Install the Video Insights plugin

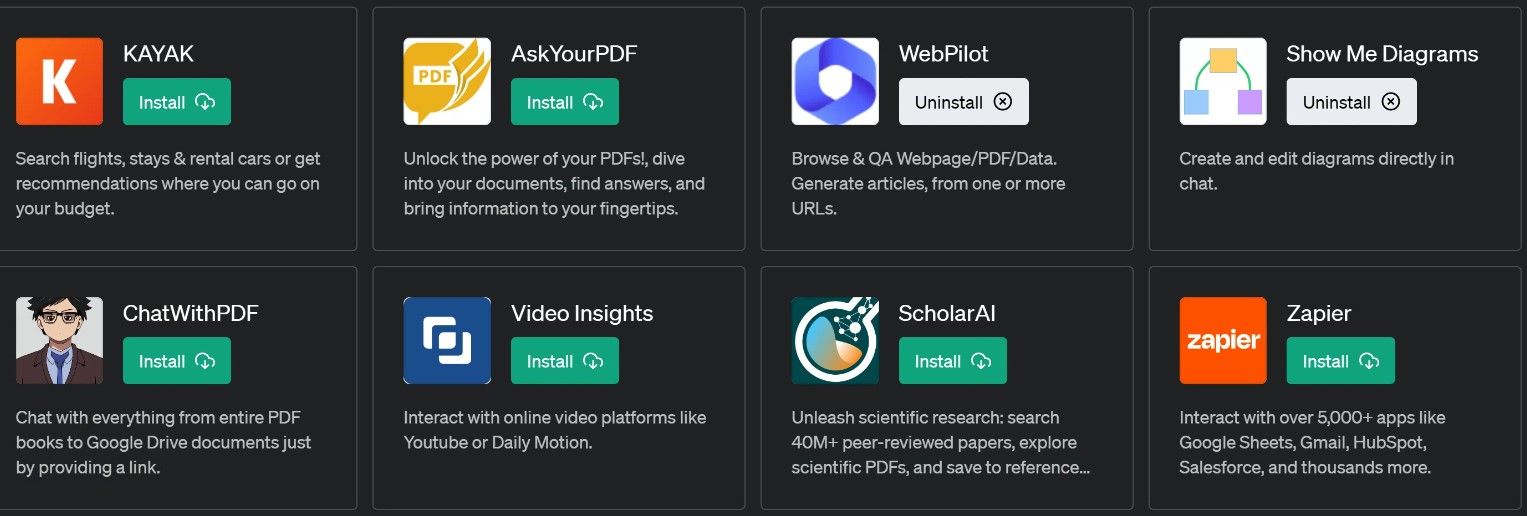point(565,361)
